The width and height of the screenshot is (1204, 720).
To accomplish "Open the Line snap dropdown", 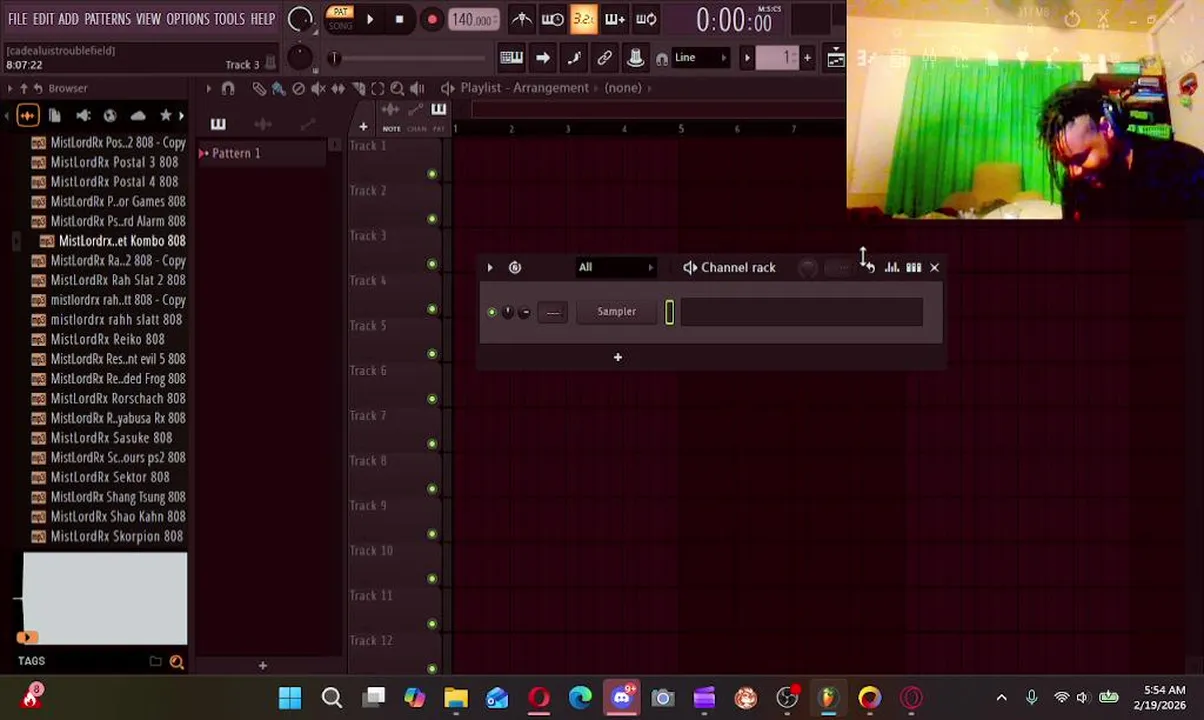I will [x=698, y=58].
